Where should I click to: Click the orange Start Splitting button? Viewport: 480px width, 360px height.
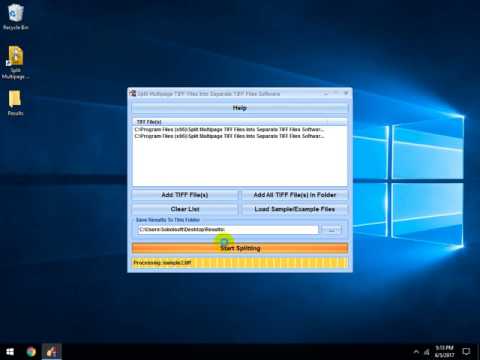[x=240, y=248]
